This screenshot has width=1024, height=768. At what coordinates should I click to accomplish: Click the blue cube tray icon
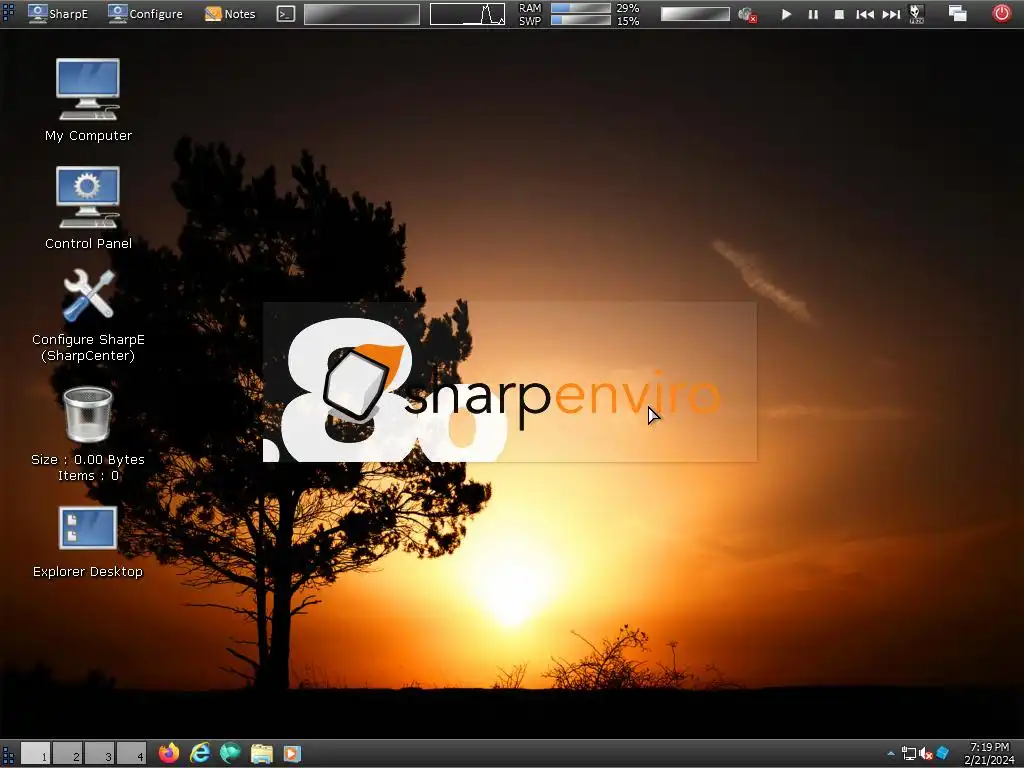(x=942, y=754)
